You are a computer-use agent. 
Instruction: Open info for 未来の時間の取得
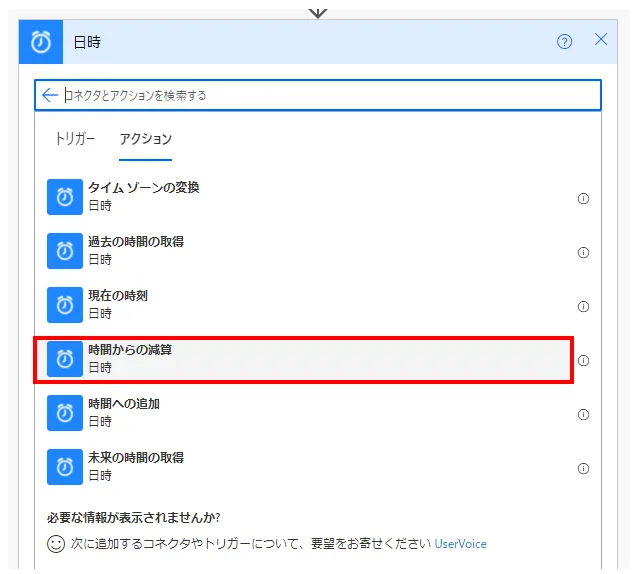tap(583, 468)
